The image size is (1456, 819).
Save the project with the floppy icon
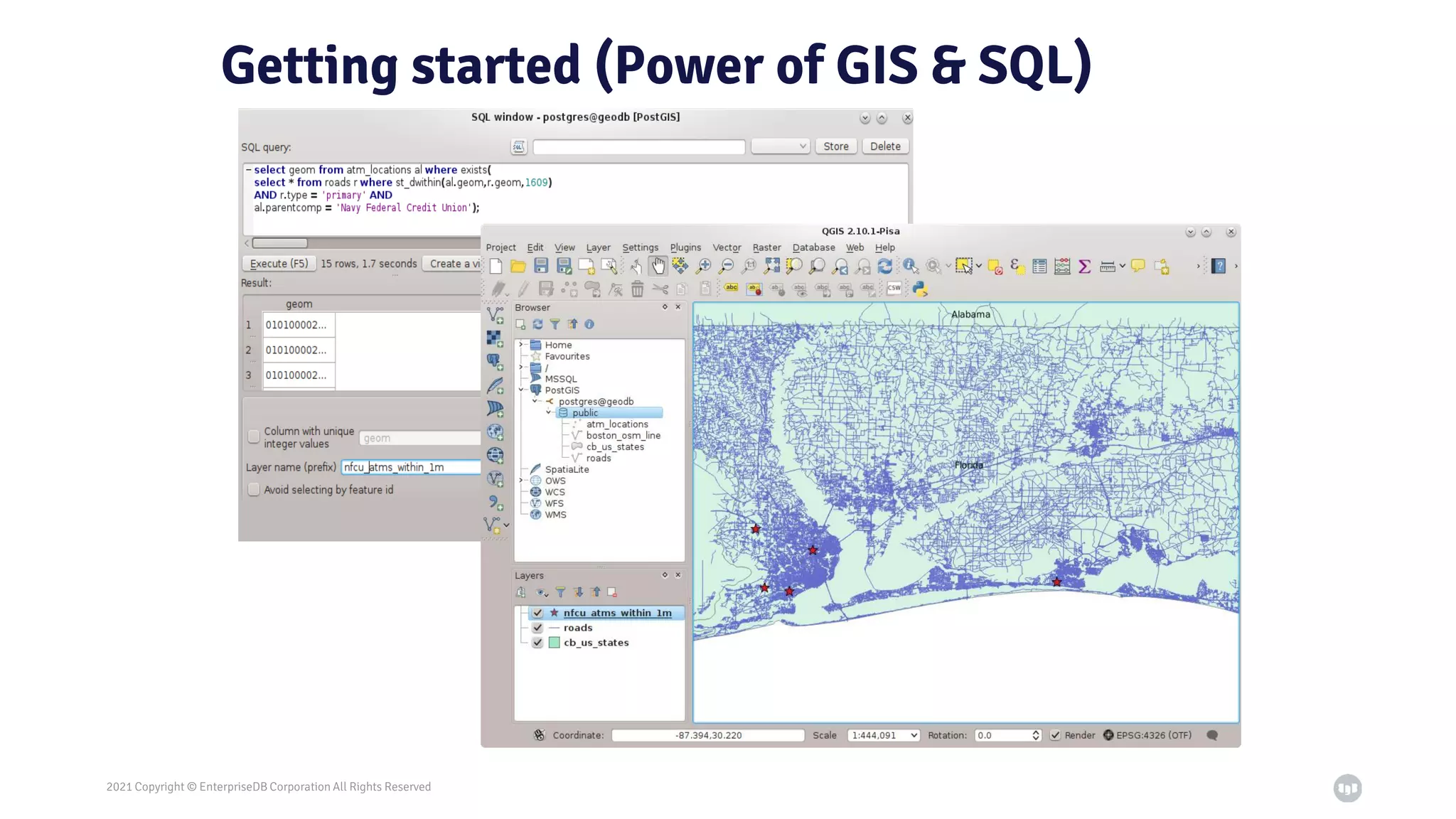(x=541, y=266)
